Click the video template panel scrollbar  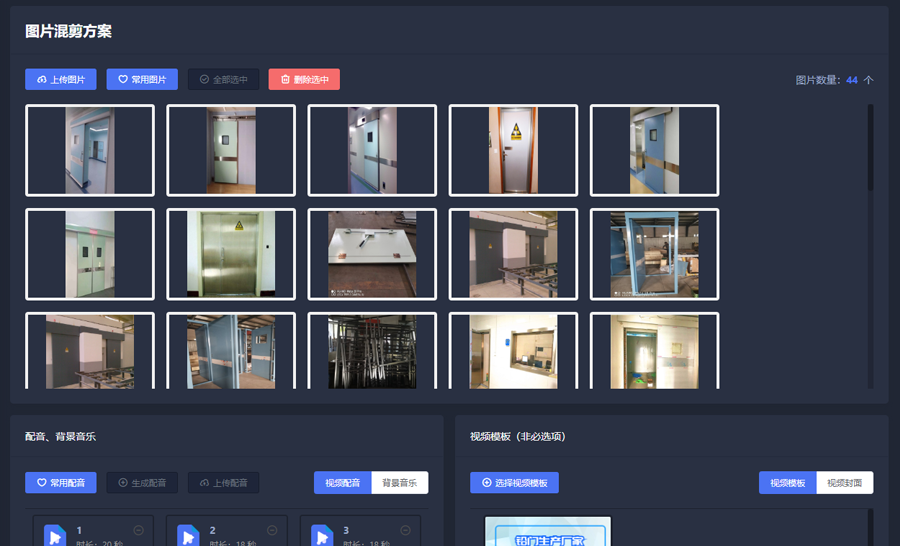pyautogui.click(x=870, y=527)
